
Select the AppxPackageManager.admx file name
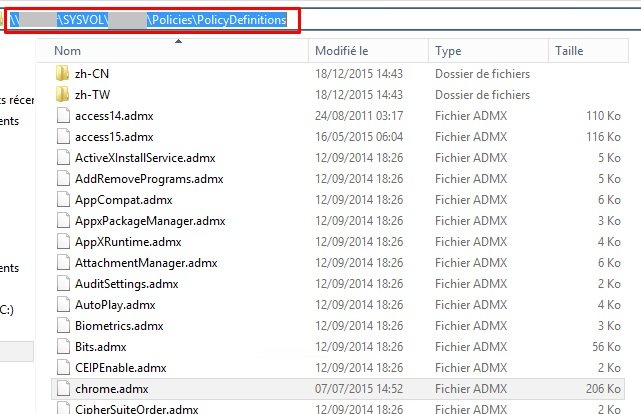coord(150,221)
